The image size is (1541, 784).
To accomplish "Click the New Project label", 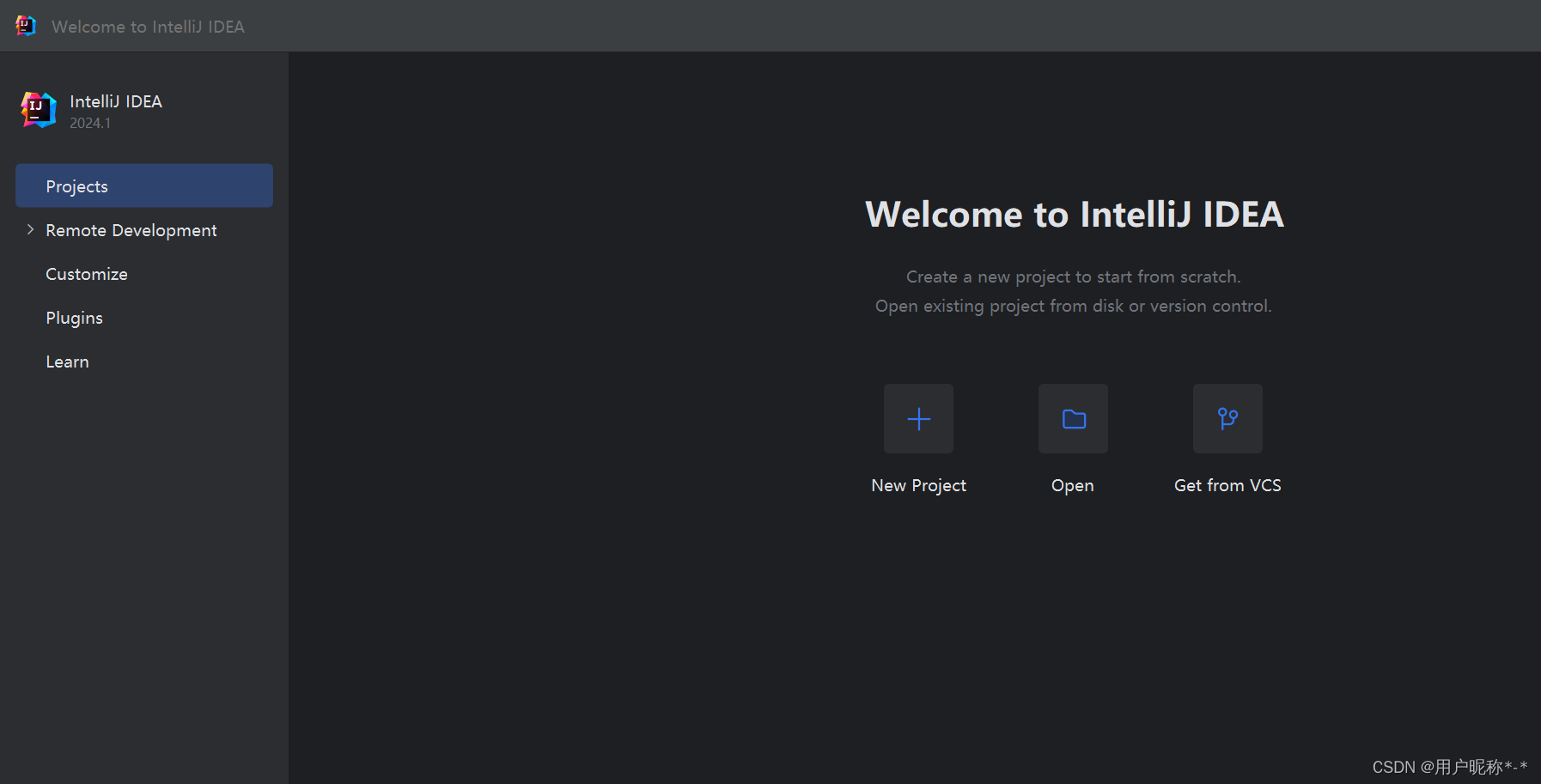I will click(918, 485).
